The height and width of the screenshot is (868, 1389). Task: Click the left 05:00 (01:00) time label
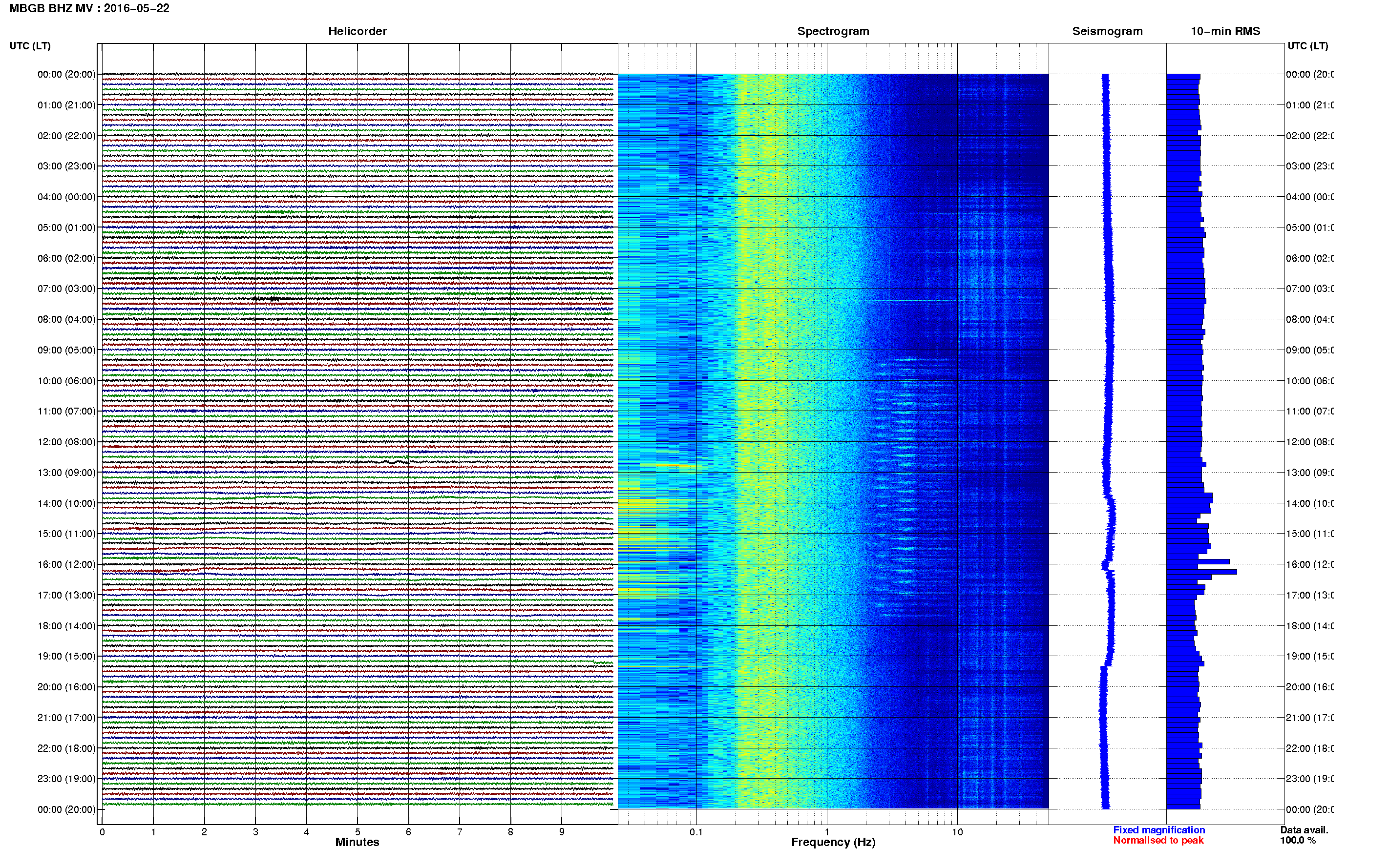(66, 228)
